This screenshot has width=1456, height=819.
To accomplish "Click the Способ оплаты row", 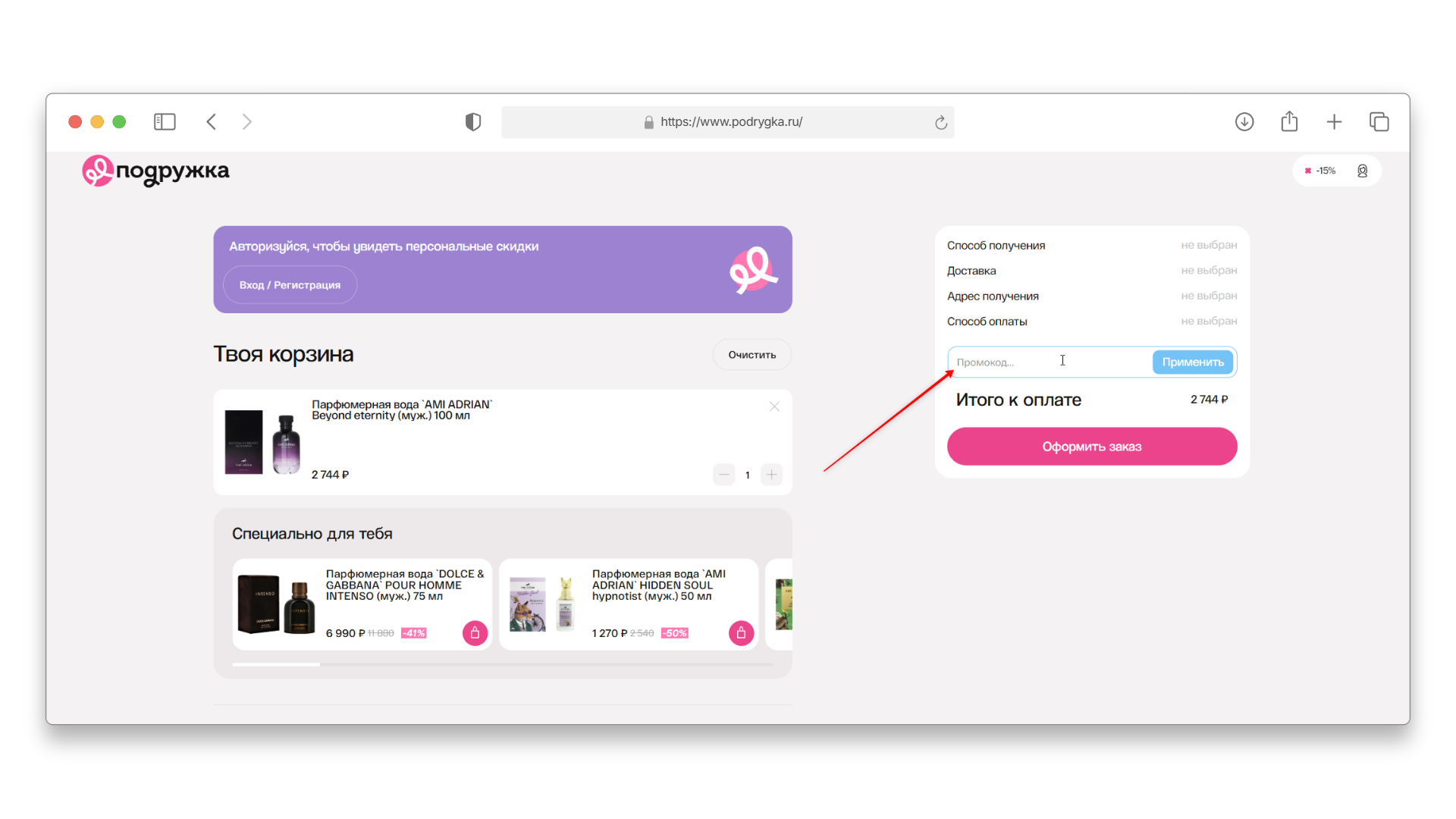I will pos(1092,322).
